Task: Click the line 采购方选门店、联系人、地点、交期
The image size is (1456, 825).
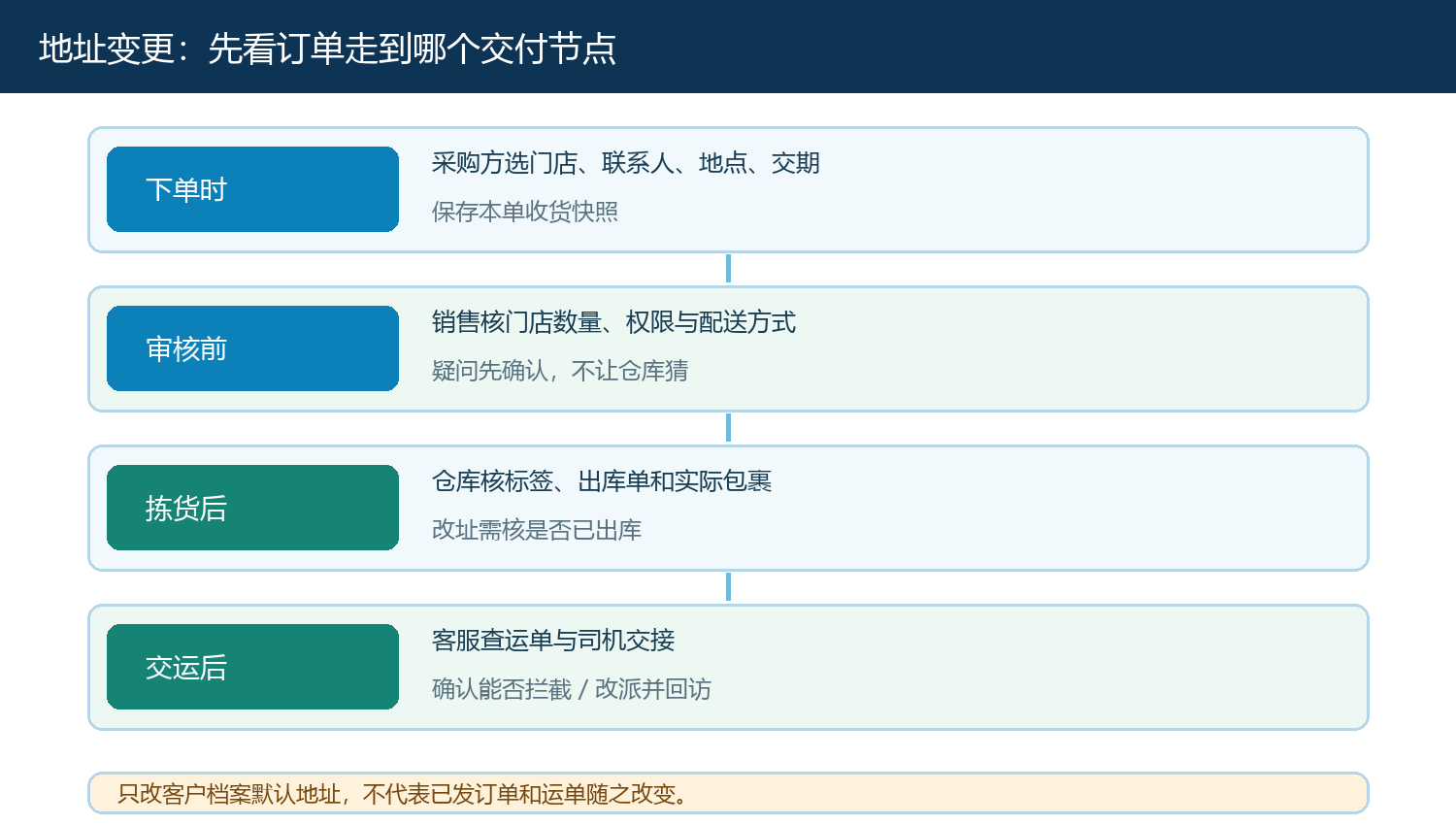Action: [626, 163]
